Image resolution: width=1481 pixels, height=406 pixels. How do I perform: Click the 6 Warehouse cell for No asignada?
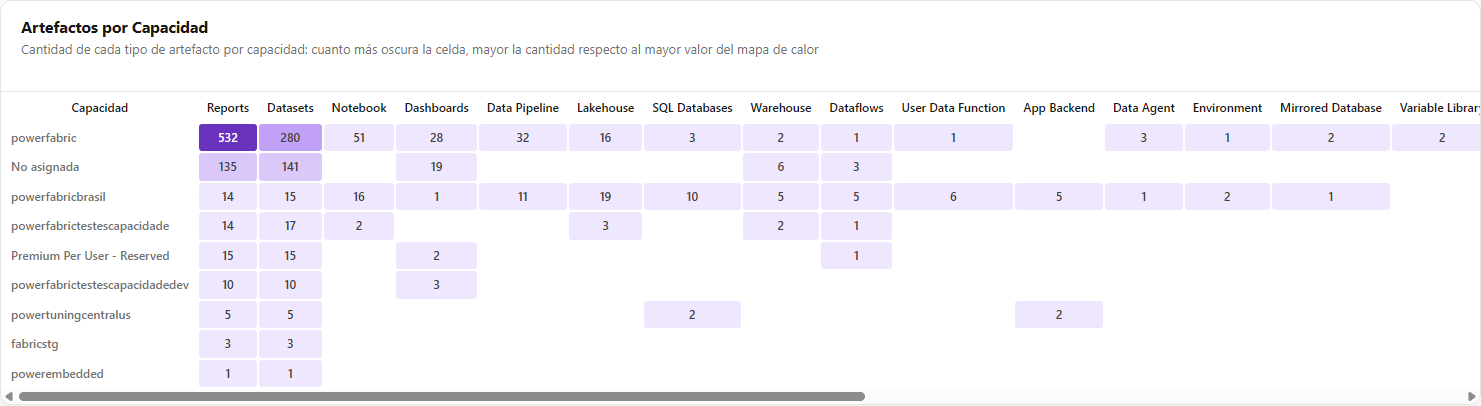tap(781, 167)
